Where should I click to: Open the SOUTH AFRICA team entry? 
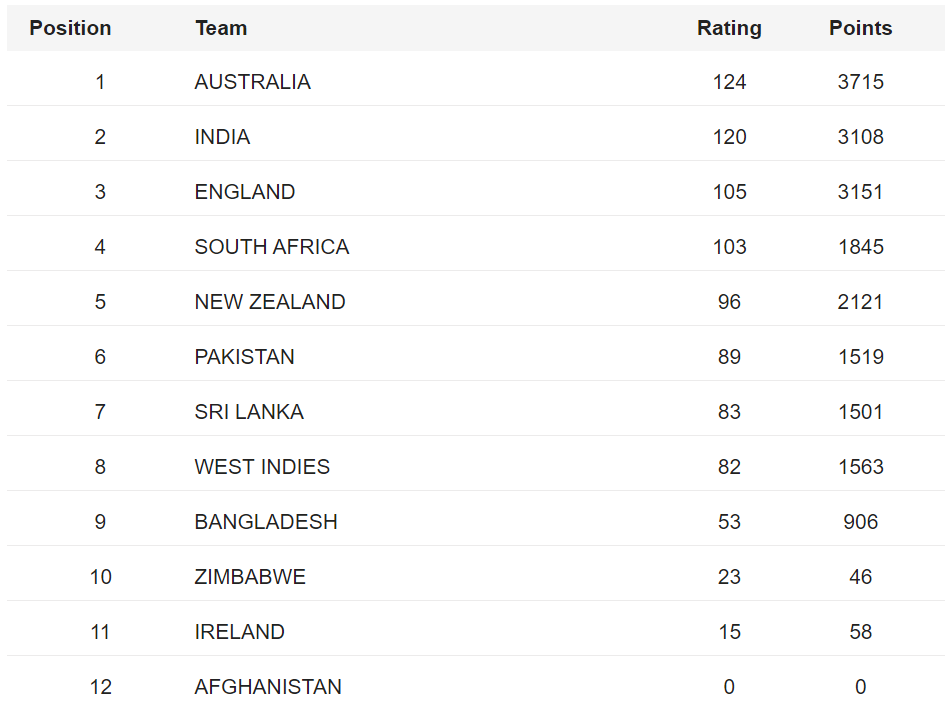[272, 247]
